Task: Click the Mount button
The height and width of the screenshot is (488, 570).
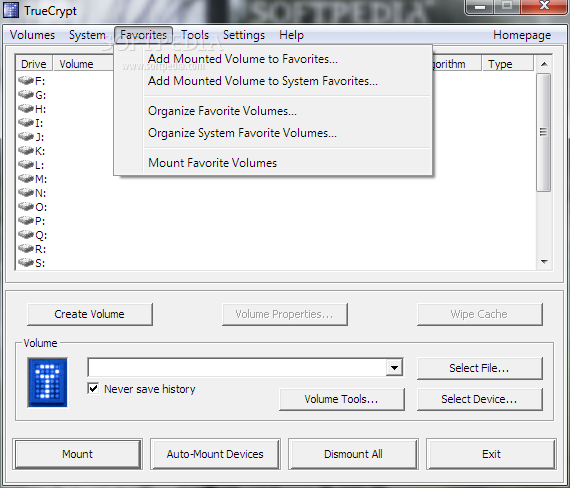Action: coord(77,454)
